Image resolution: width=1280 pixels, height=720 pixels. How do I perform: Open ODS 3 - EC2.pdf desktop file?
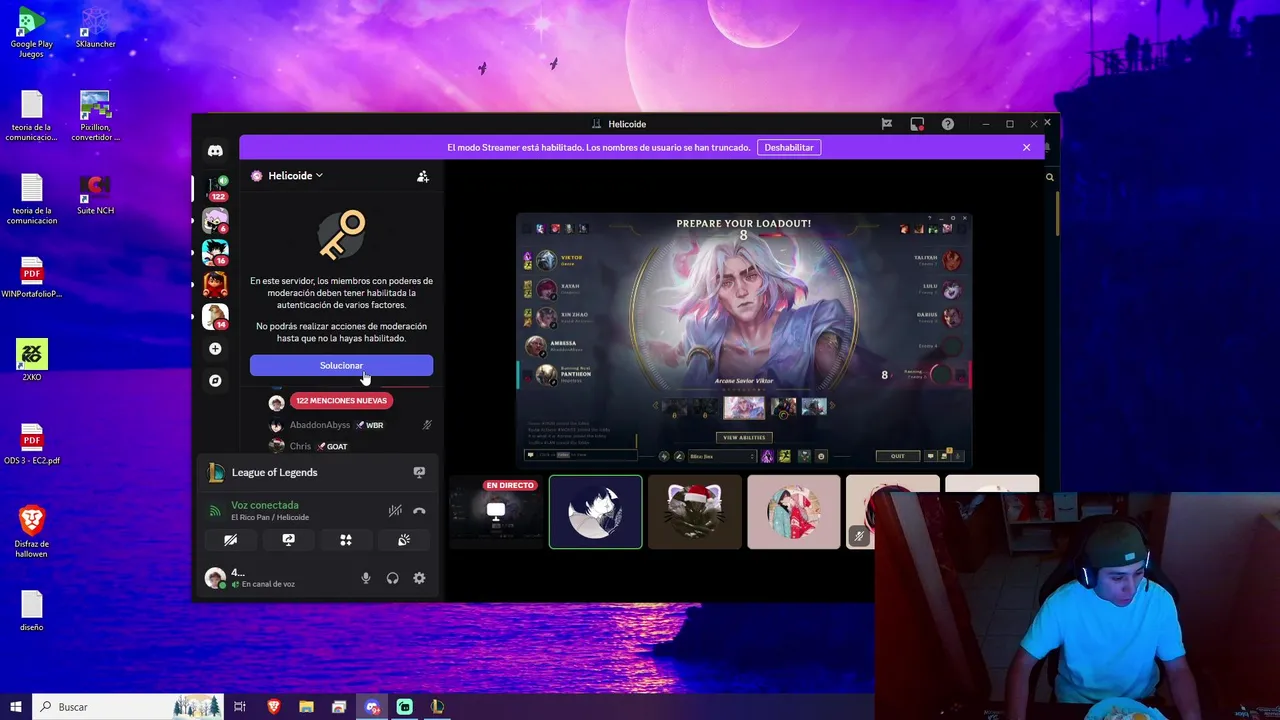pos(31,444)
